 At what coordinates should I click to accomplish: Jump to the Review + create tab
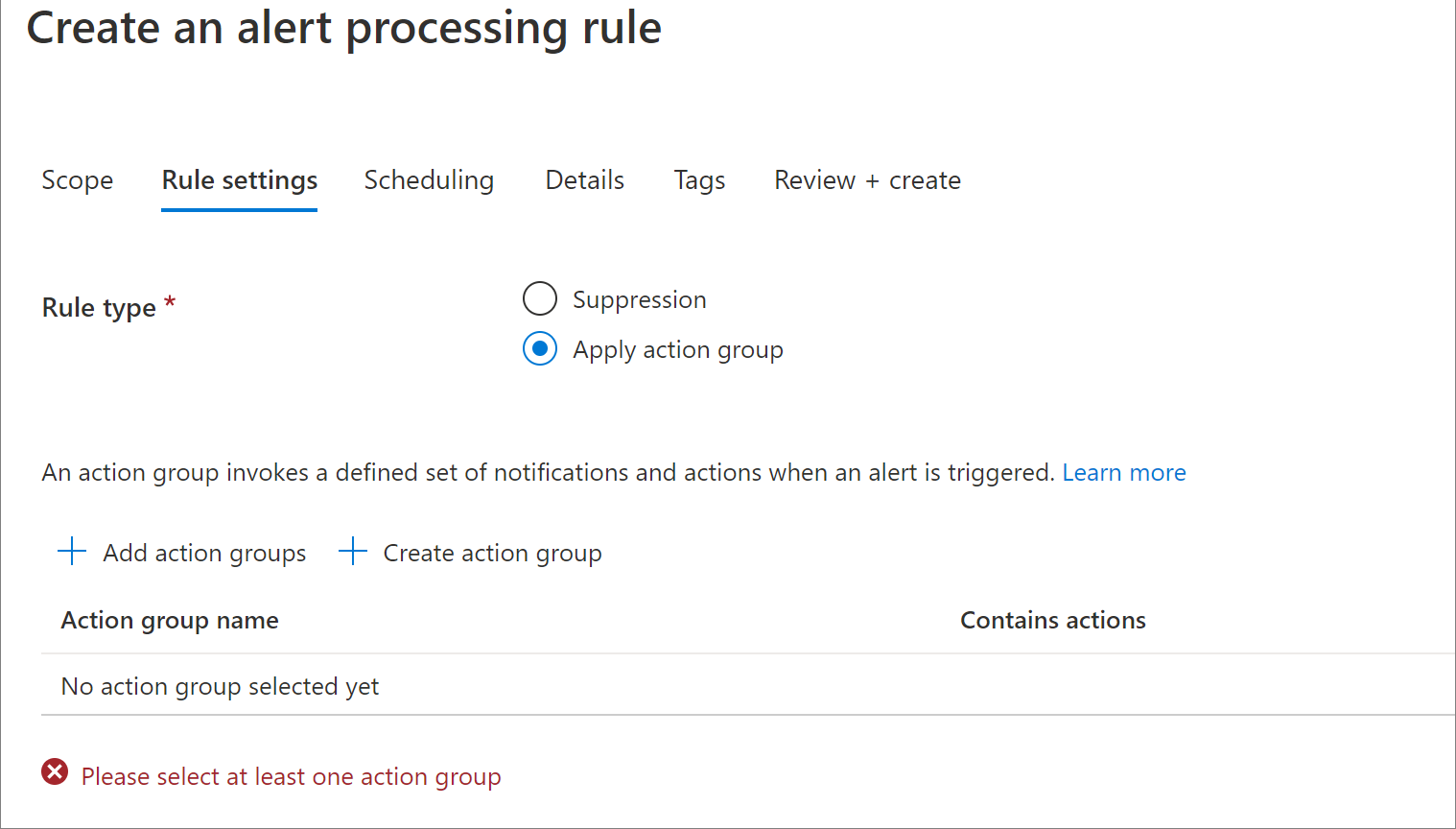coord(867,180)
